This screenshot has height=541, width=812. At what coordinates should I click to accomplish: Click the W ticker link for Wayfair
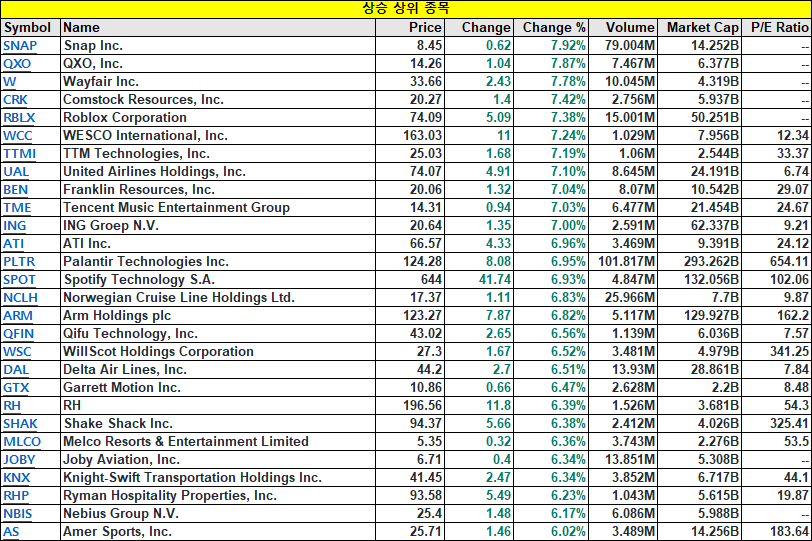coord(9,82)
